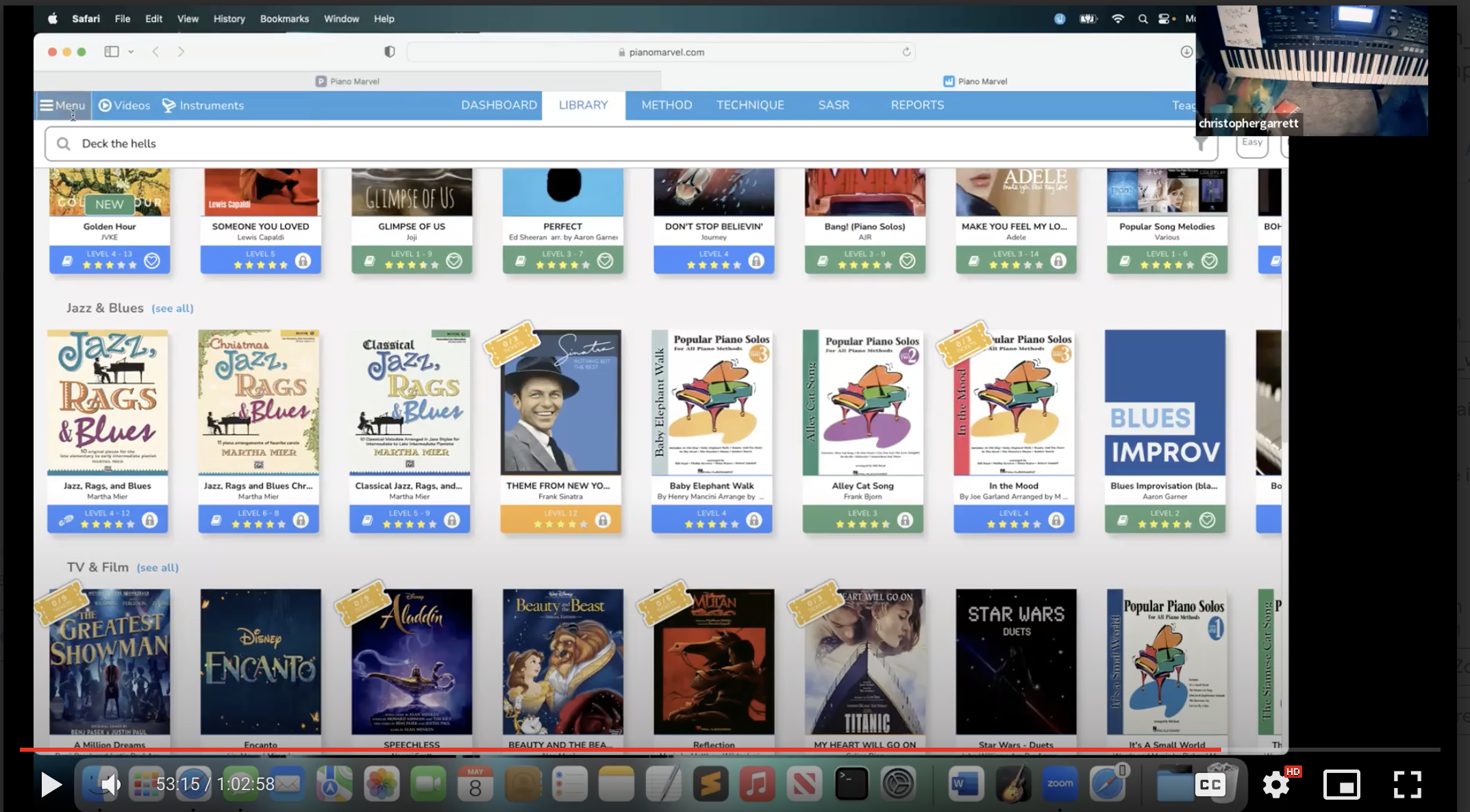
Task: Click the lock icon on Make You Feel My Love
Action: coord(1058,261)
